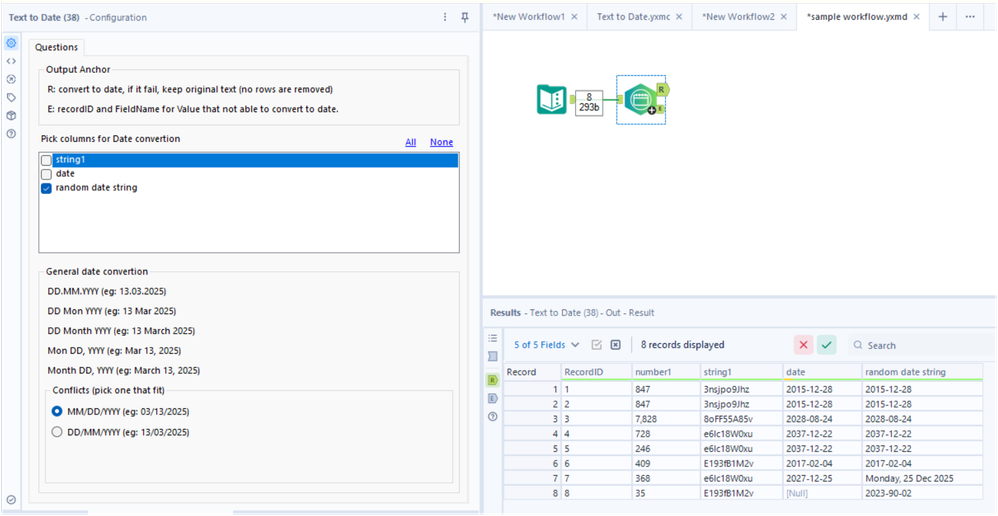
Task: Open the results metadata view icon
Action: (x=492, y=356)
